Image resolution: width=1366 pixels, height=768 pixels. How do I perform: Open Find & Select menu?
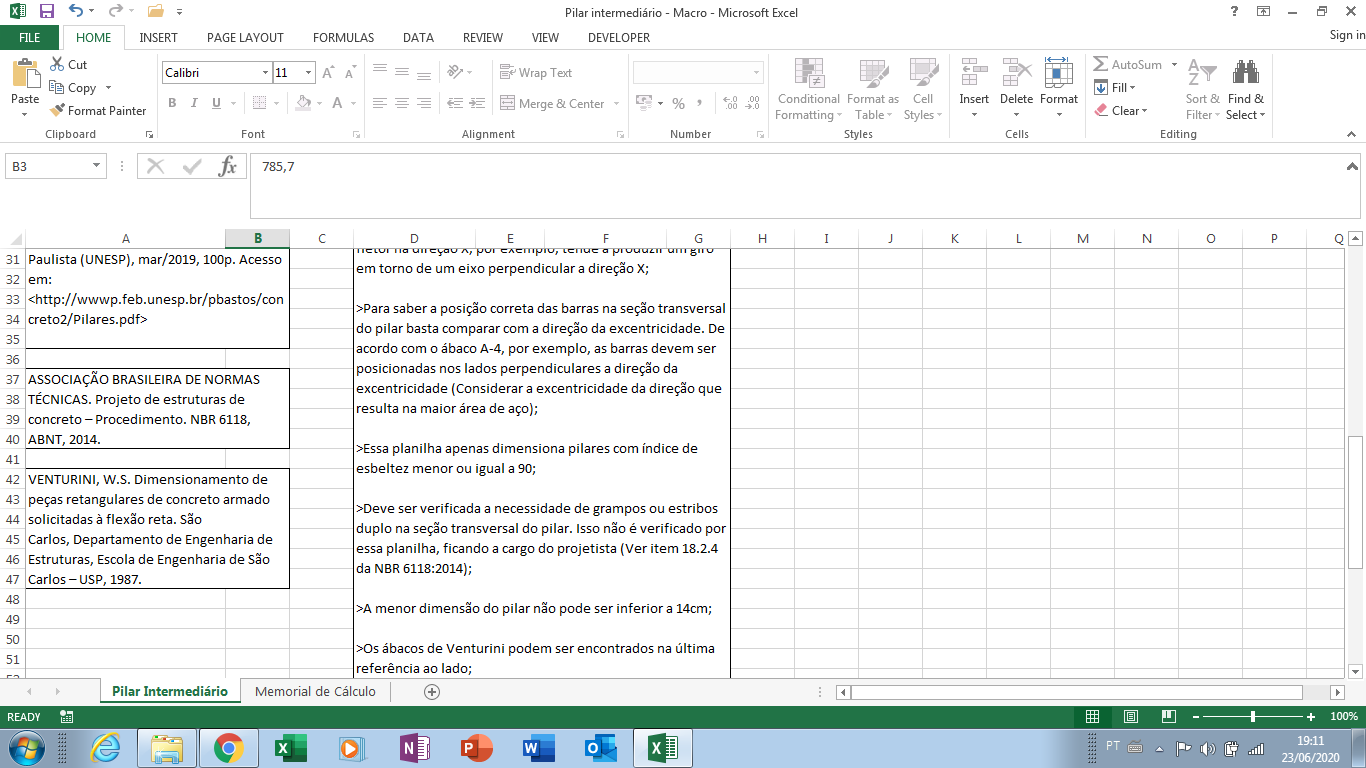pyautogui.click(x=1246, y=89)
